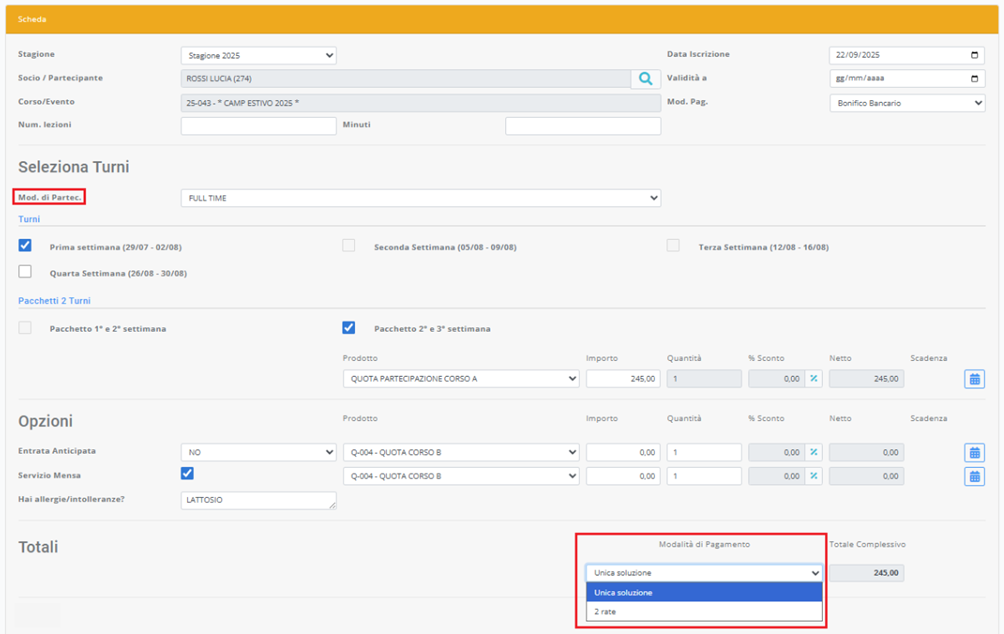Tick the Quarta Settimana checkbox

click(25, 271)
